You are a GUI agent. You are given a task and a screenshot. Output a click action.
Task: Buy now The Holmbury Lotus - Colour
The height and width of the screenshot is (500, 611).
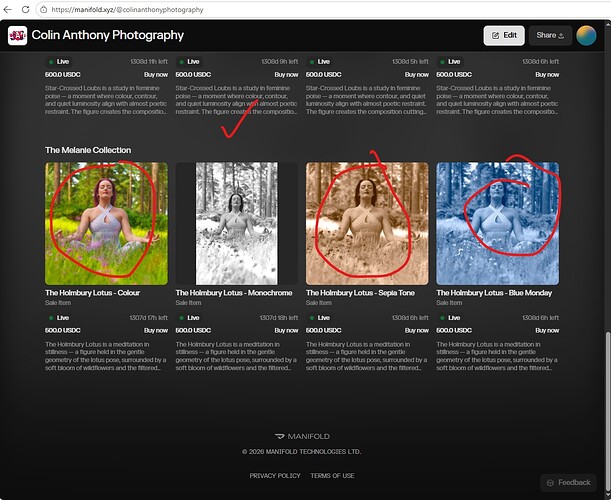point(156,330)
